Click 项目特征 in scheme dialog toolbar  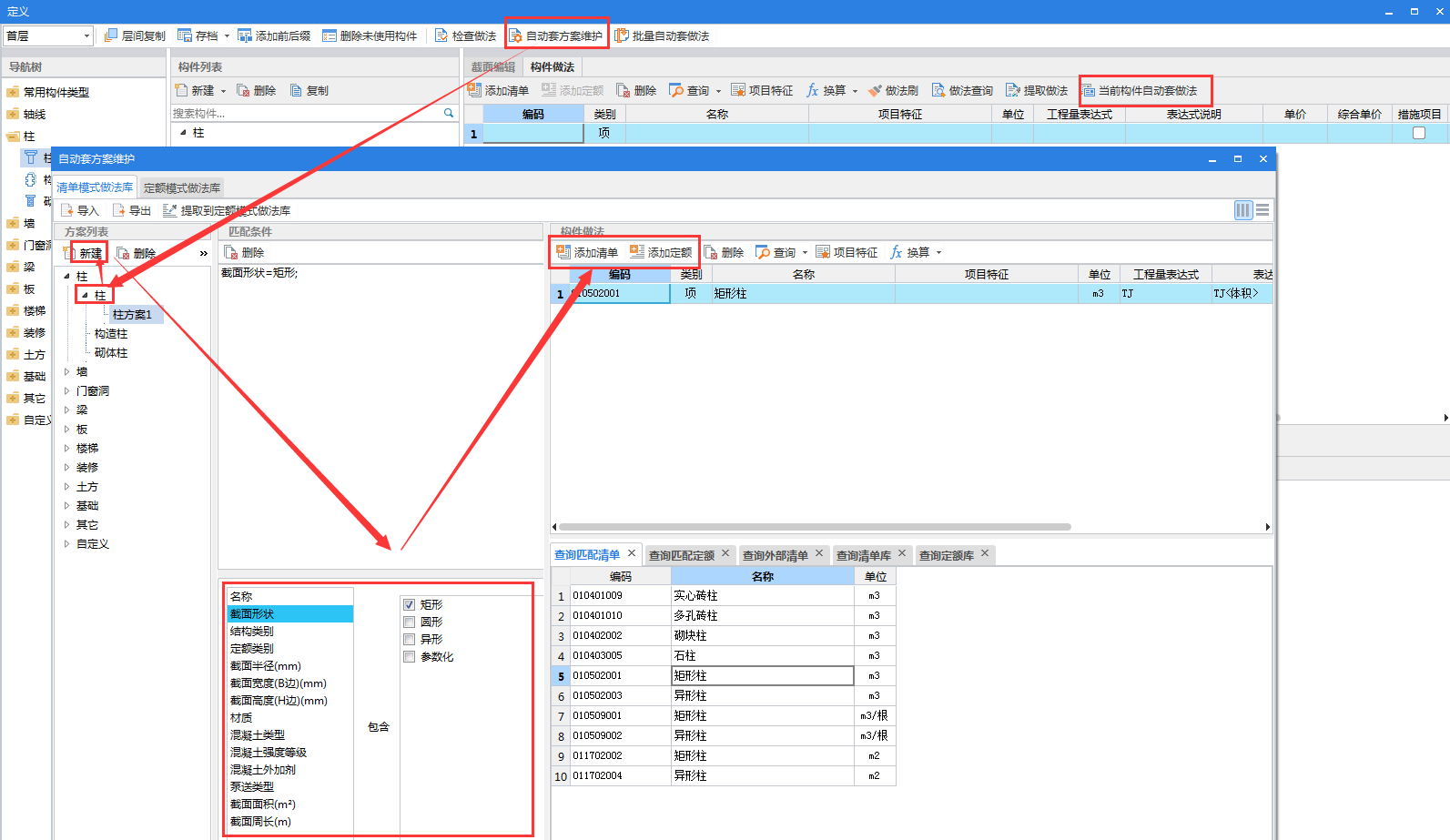click(x=847, y=252)
